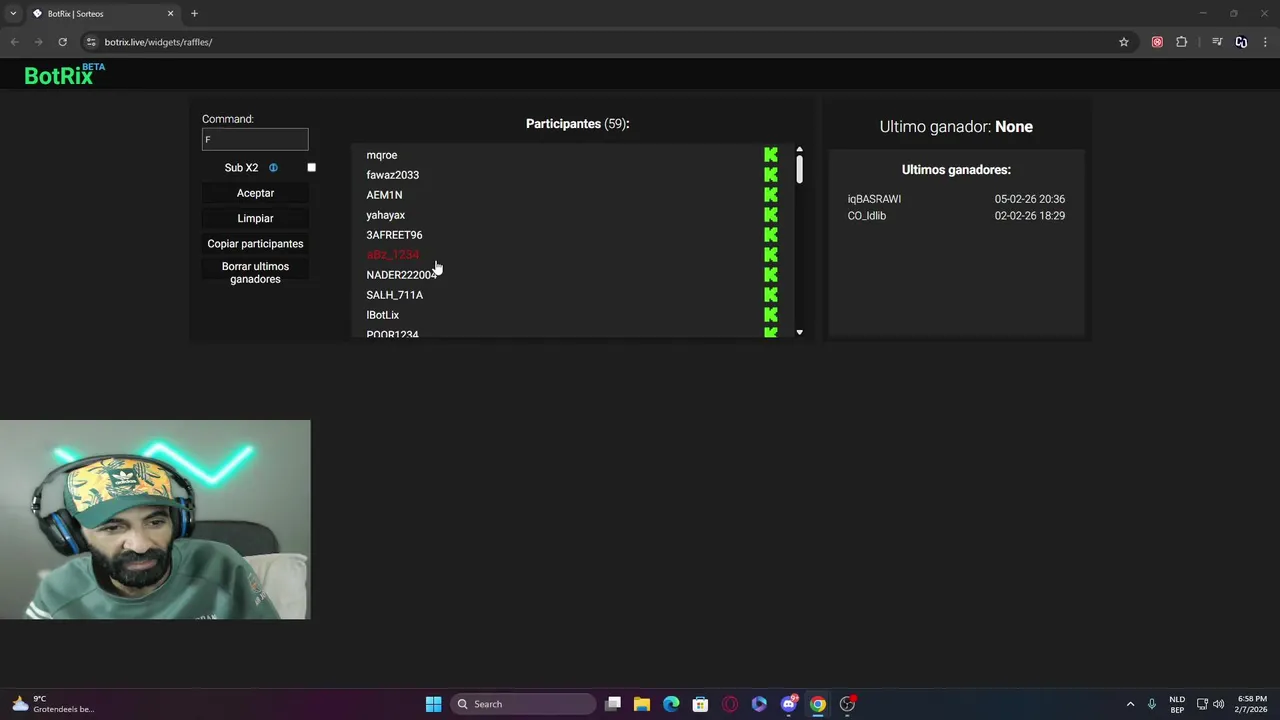
Task: Click past winner CO_Idlib
Action: pyautogui.click(x=867, y=216)
